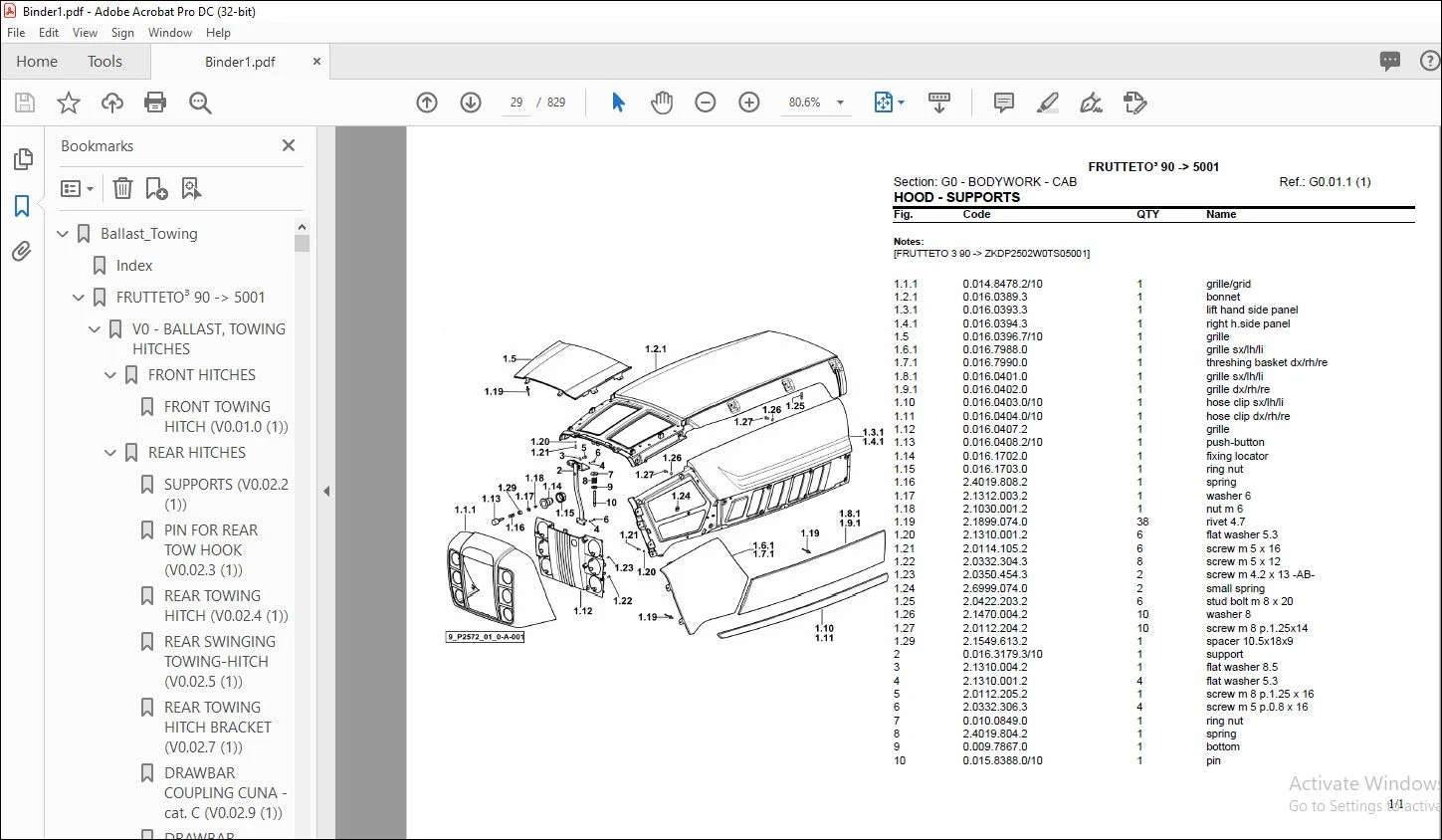The image size is (1442, 840).
Task: Select the REAR HITCHES bookmark label
Action: coord(197,453)
